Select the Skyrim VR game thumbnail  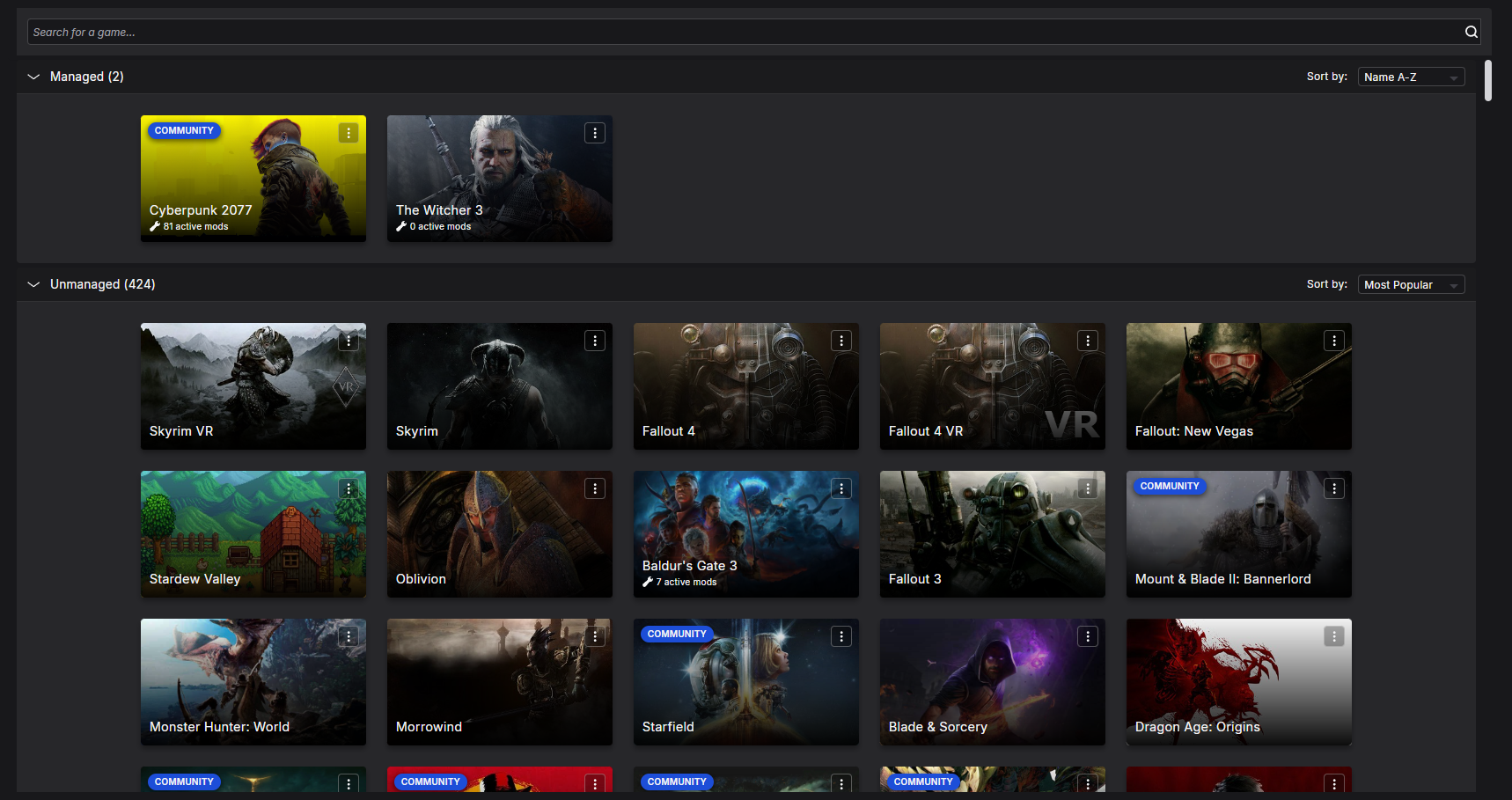[253, 386]
